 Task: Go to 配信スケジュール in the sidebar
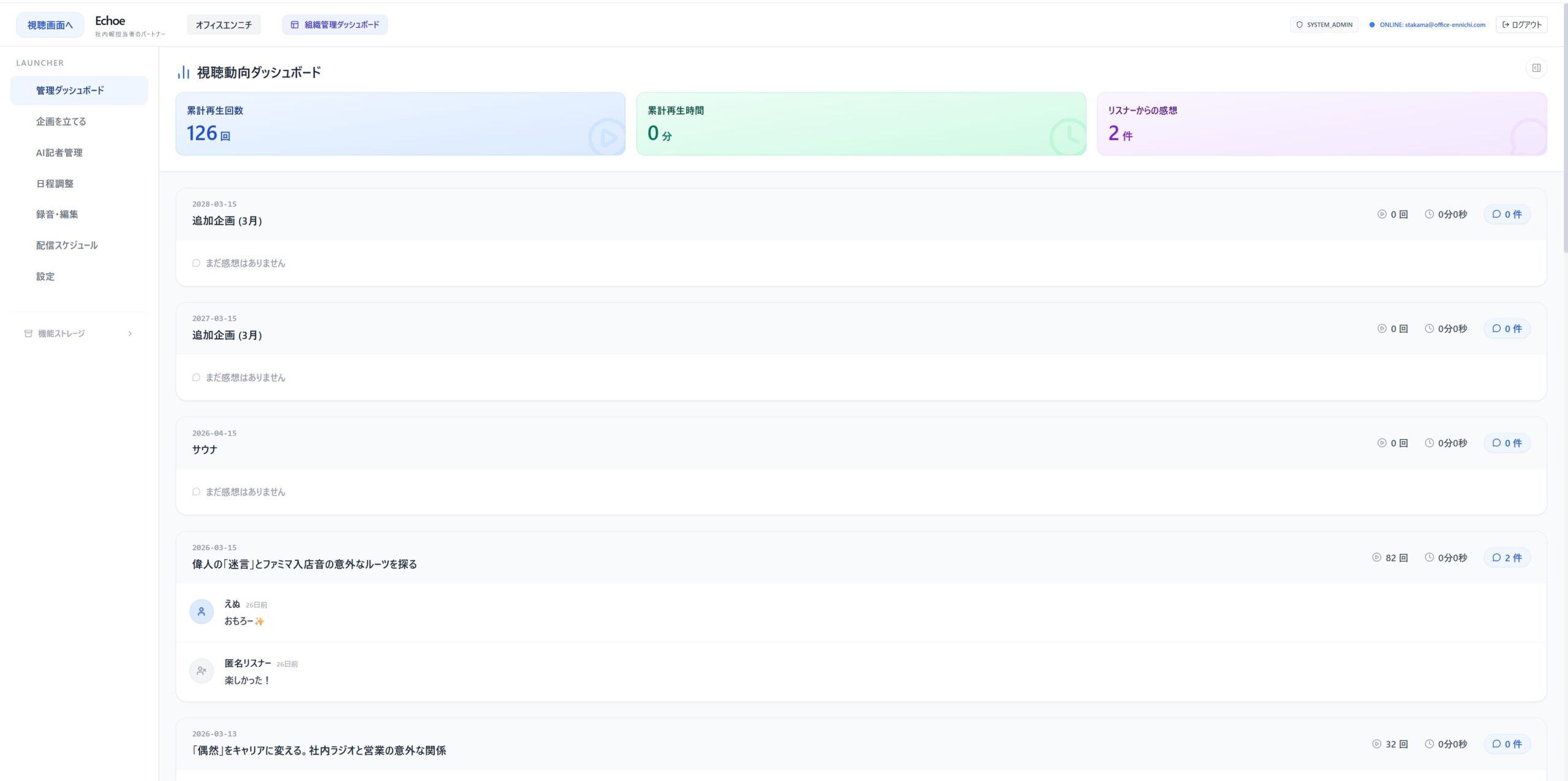[67, 245]
